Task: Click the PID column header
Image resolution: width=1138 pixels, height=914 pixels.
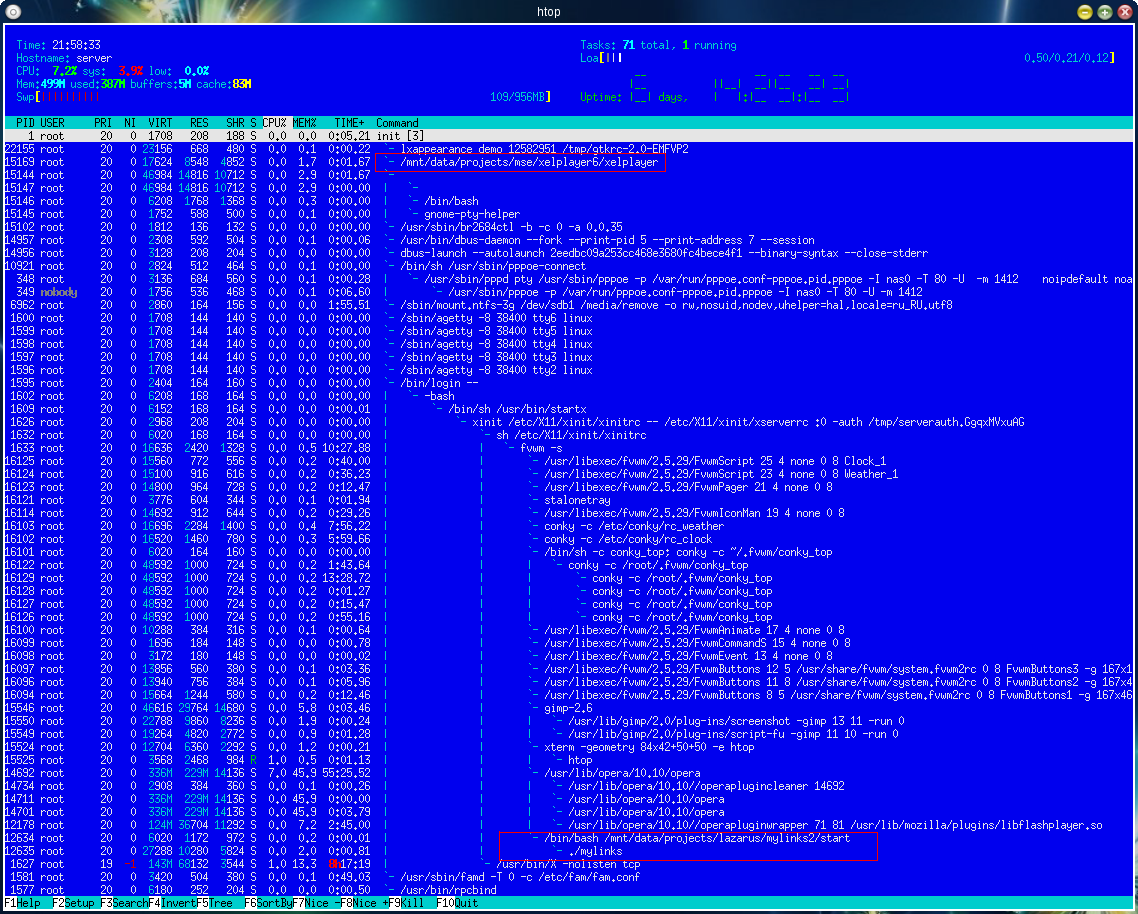Action: pyautogui.click(x=25, y=122)
